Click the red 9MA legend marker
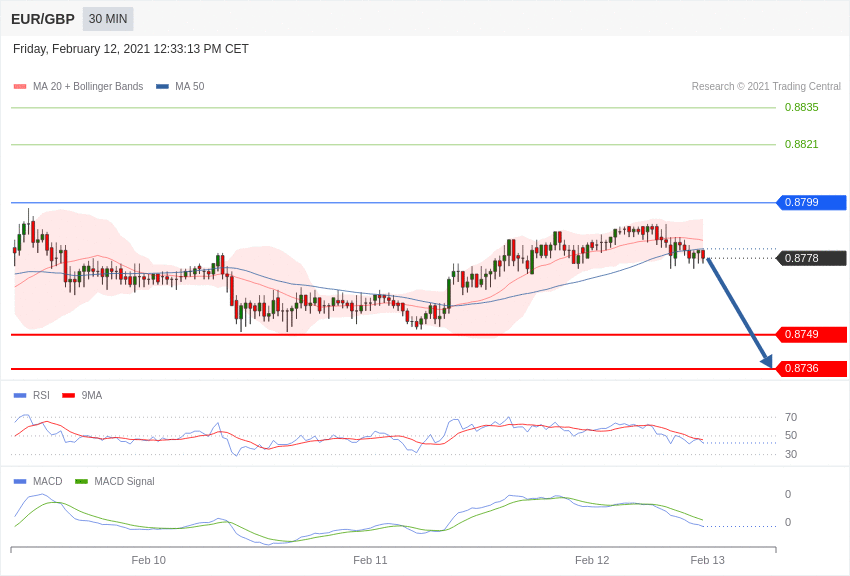The image size is (850, 576). 68,396
